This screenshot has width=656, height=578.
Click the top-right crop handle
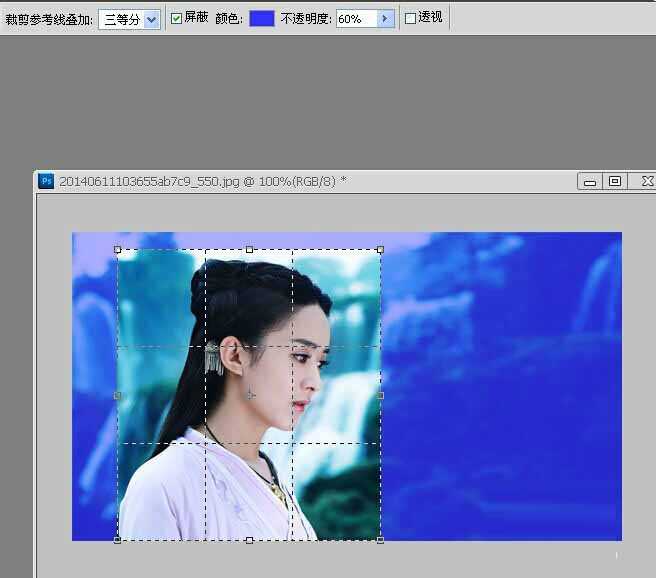pyautogui.click(x=380, y=250)
